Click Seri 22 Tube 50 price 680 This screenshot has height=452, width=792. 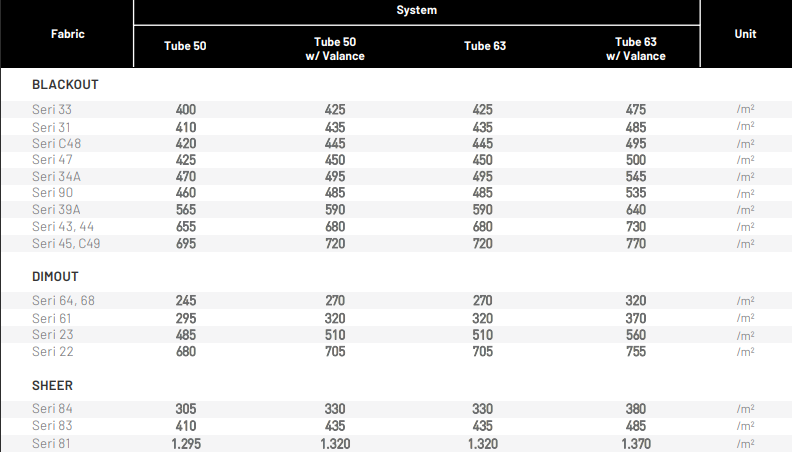click(x=186, y=351)
